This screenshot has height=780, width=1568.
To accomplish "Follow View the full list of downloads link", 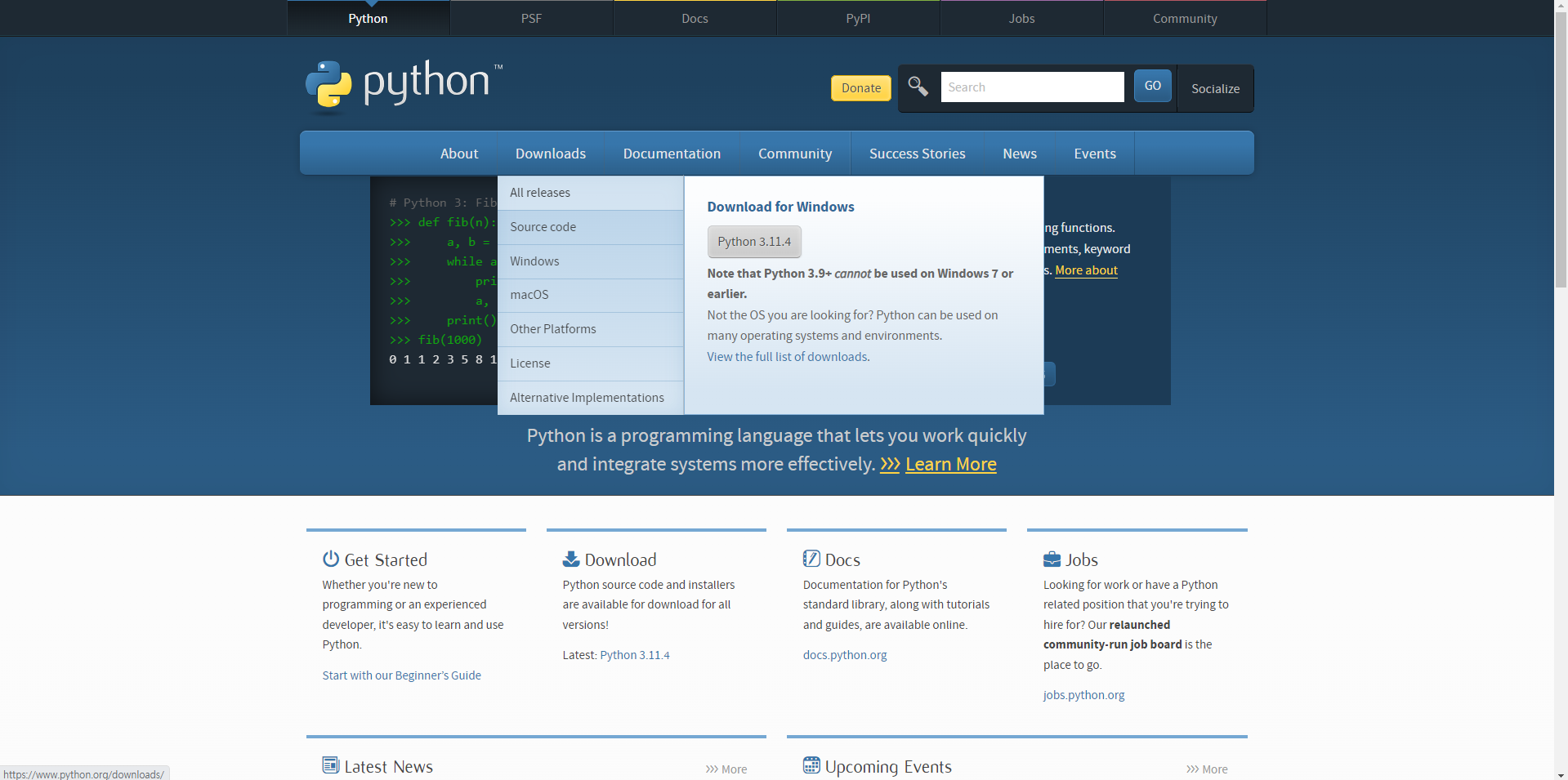I will click(x=787, y=357).
